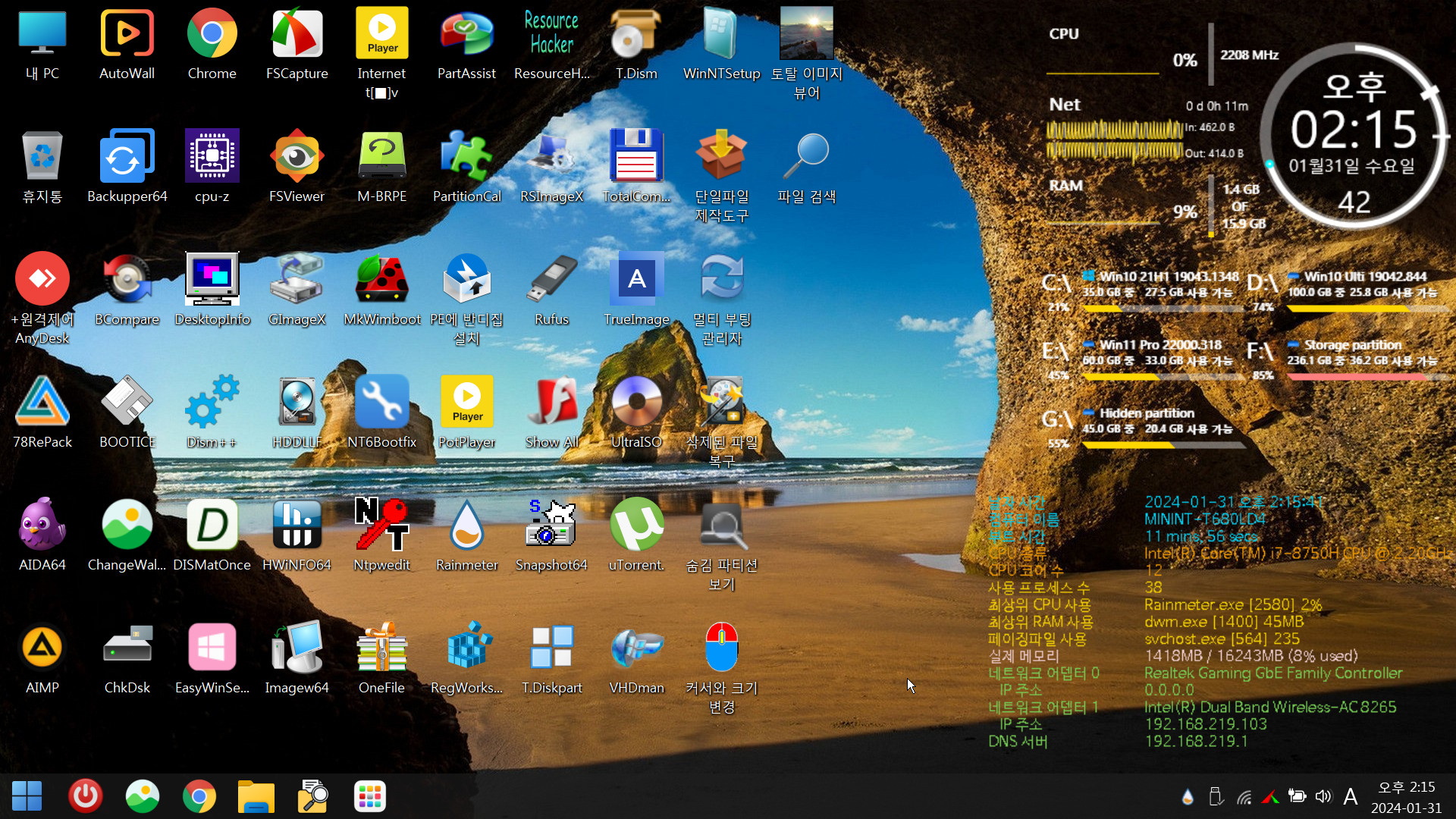Open HDDLLF hard disk icon

click(x=297, y=413)
